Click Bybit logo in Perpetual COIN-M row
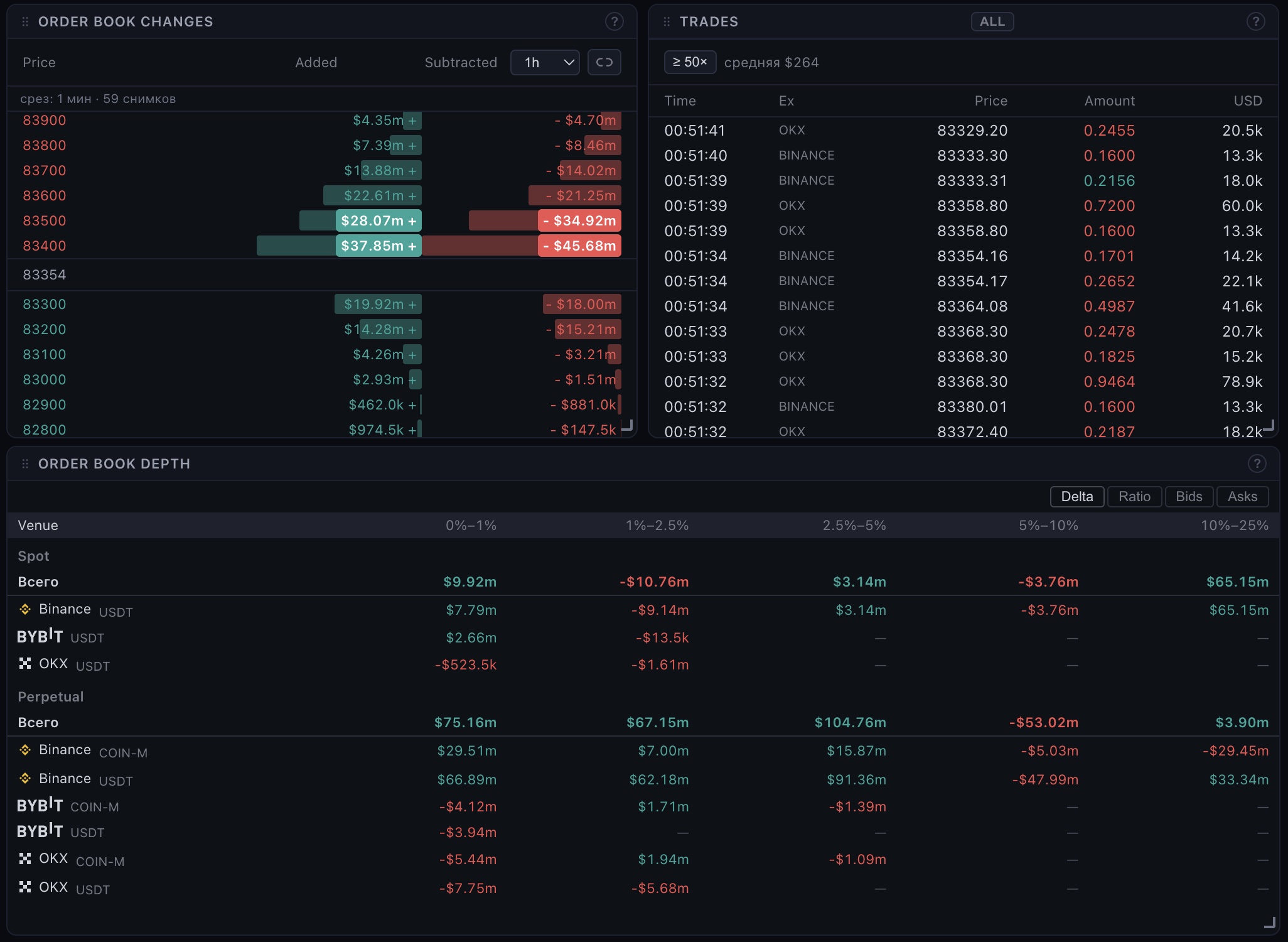The width and height of the screenshot is (1288, 942). point(40,805)
